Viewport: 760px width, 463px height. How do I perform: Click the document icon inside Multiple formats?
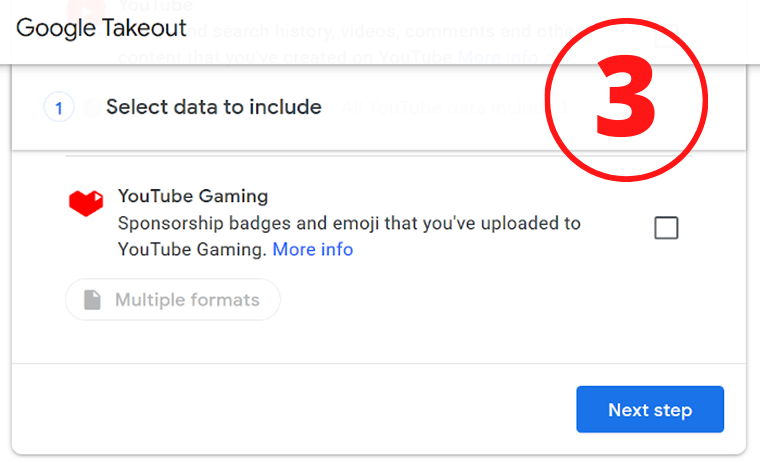pos(92,300)
